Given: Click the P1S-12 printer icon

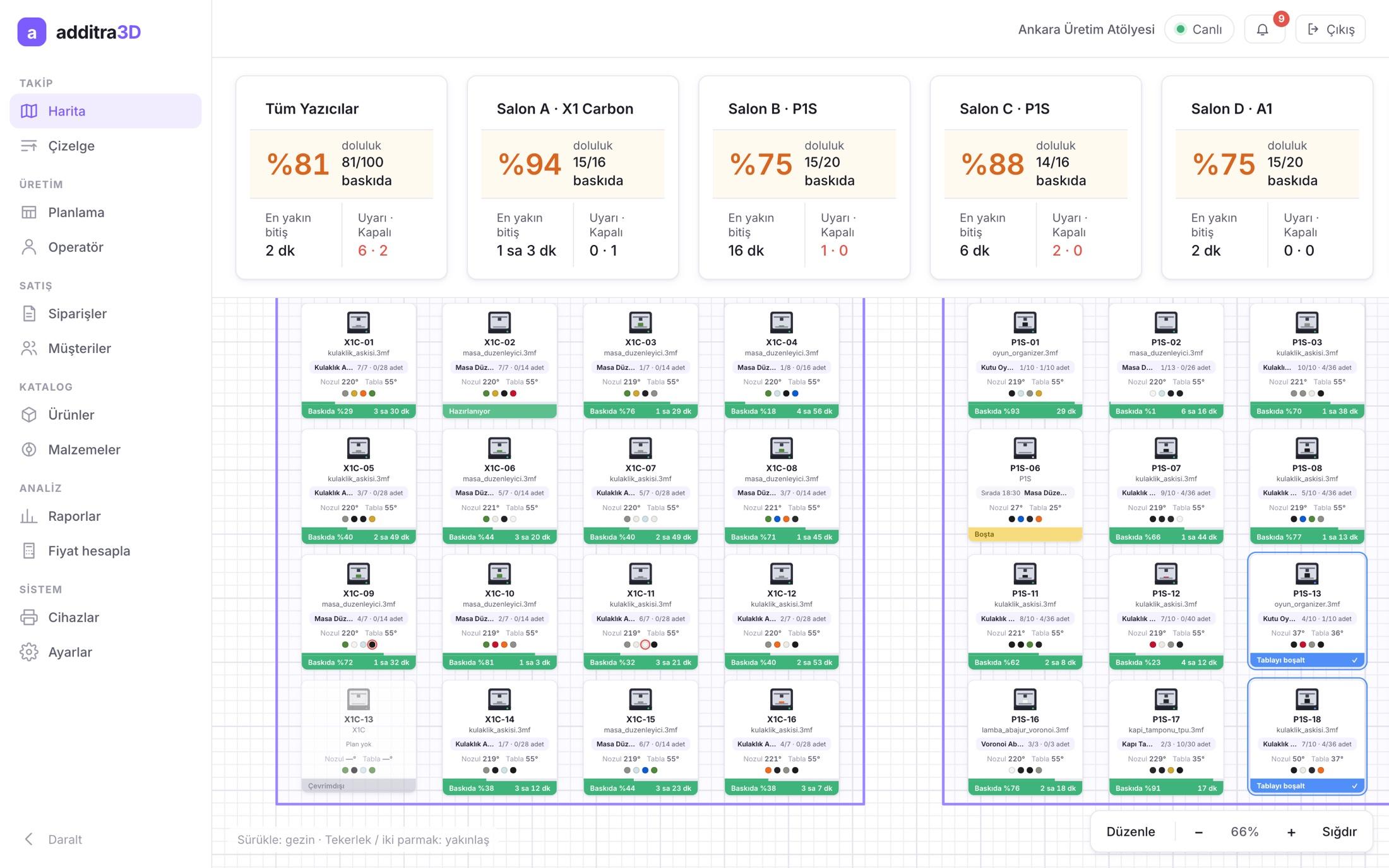Looking at the screenshot, I should [1165, 573].
